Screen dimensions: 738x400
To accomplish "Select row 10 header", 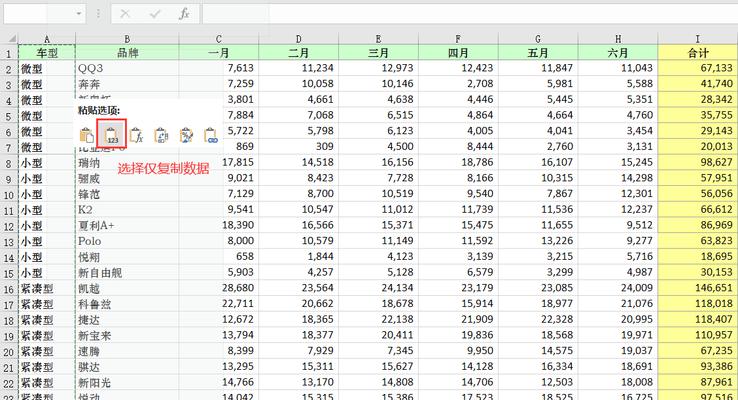I will pos(9,194).
